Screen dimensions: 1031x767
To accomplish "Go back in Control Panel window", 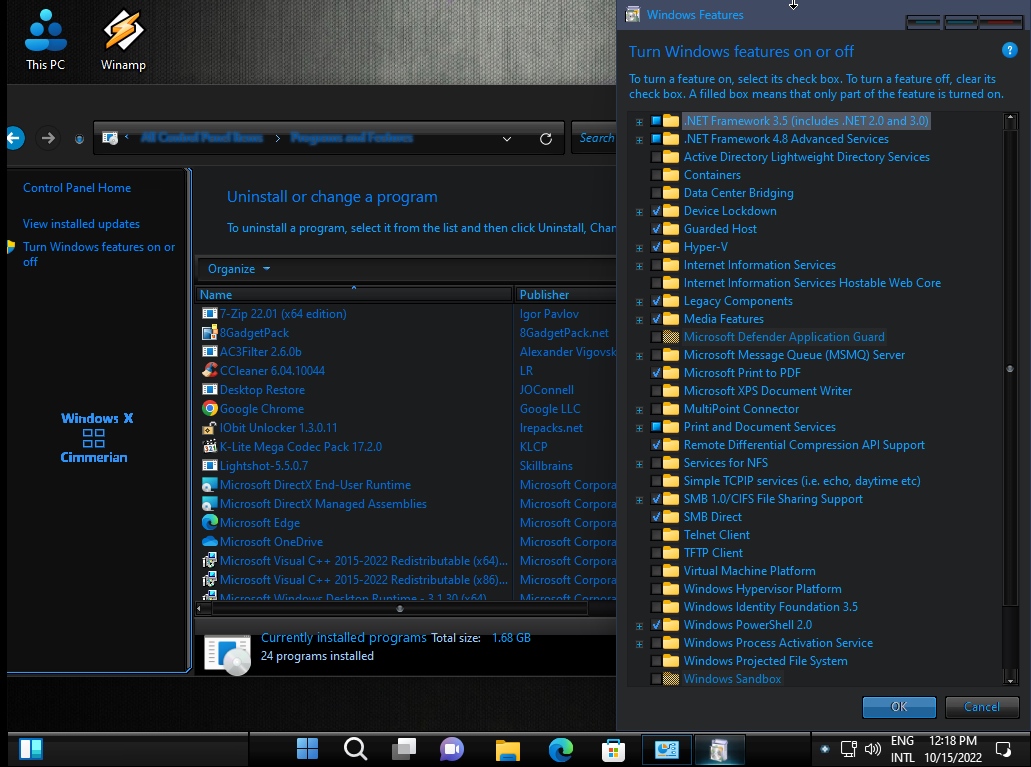I will pos(14,138).
